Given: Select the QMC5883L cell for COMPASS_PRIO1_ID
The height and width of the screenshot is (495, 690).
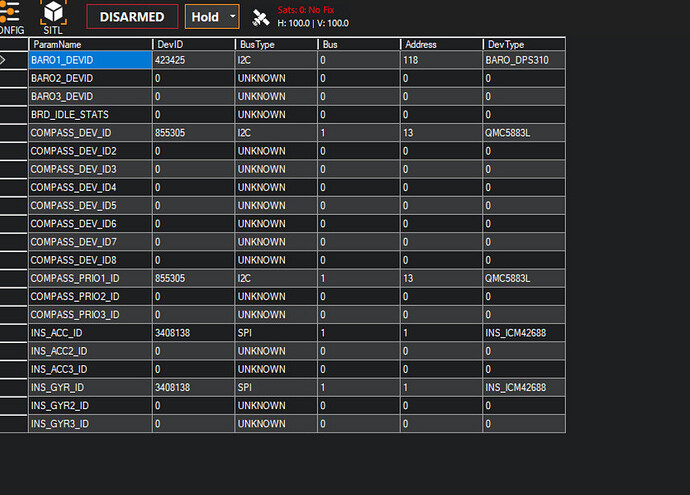Looking at the screenshot, I should coord(524,279).
